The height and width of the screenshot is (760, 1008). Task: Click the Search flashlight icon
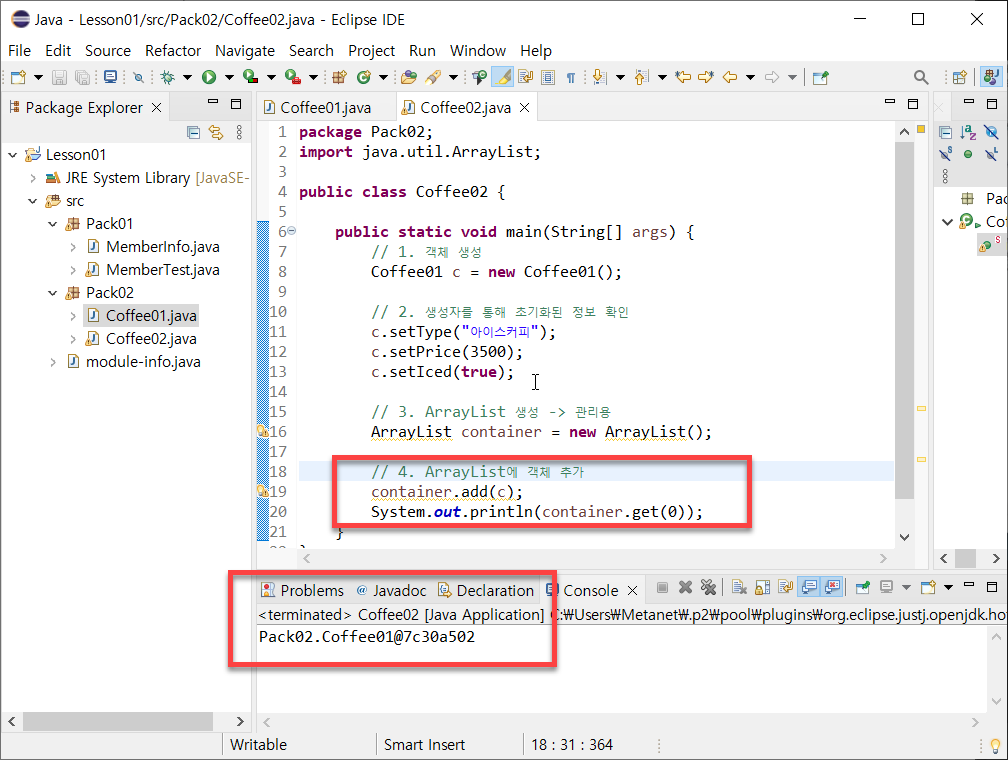[433, 77]
